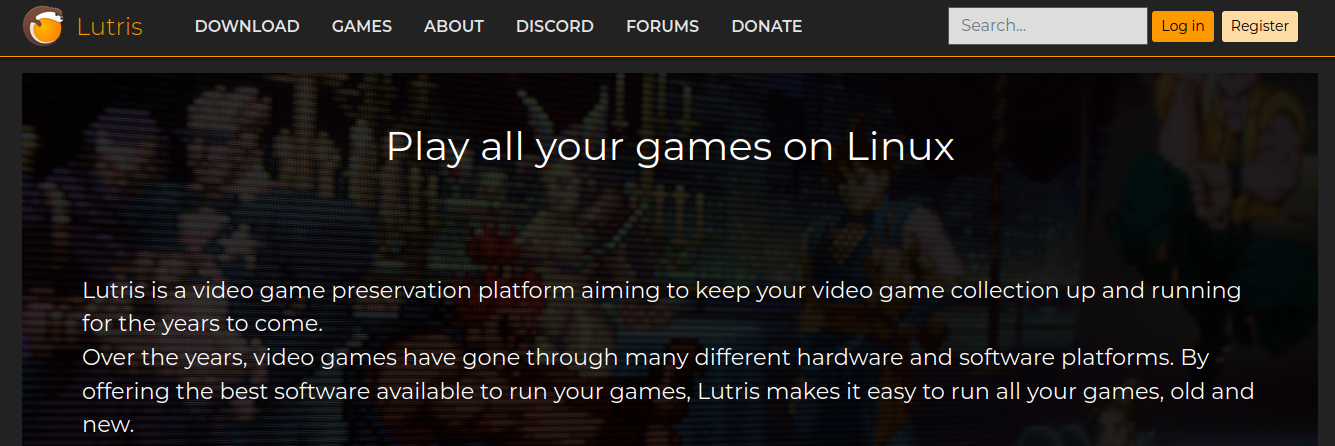This screenshot has height=446, width=1335.
Task: Click the word "Linux" in the heading
Action: 901,146
